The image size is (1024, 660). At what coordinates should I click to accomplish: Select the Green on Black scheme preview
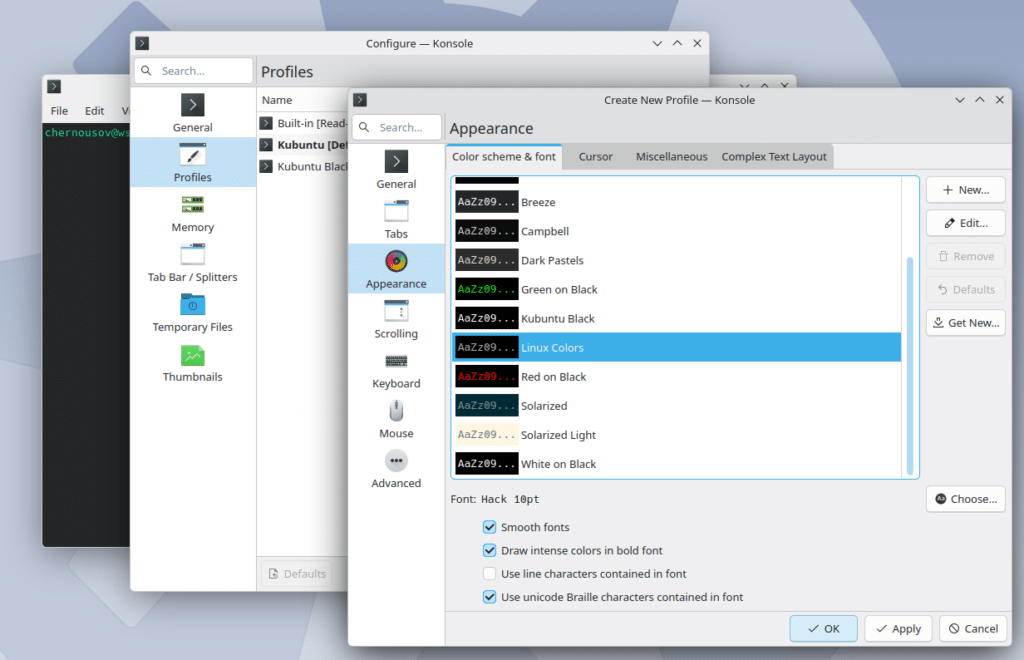pyautogui.click(x=487, y=289)
